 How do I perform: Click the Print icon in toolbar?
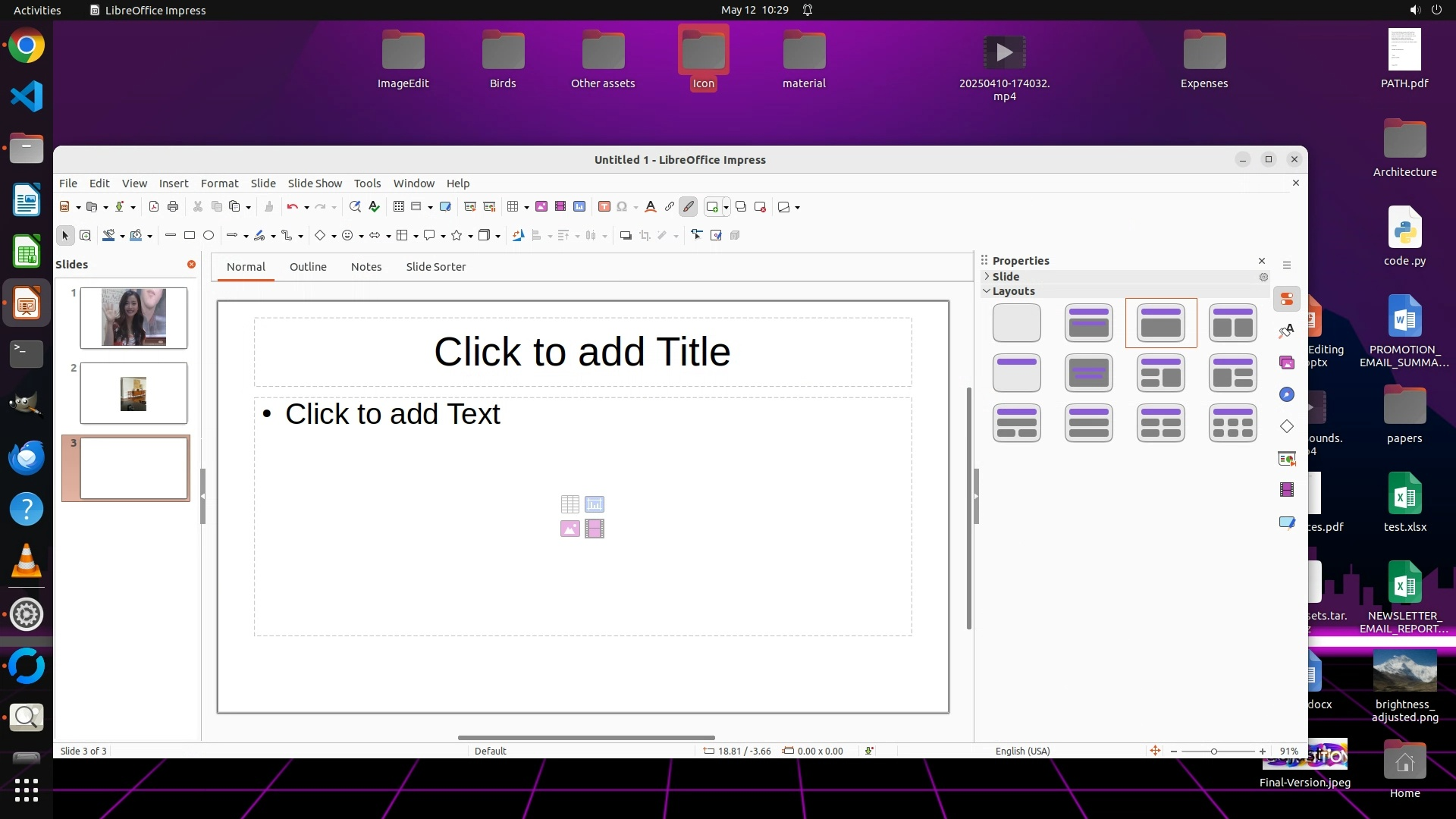coord(173,206)
